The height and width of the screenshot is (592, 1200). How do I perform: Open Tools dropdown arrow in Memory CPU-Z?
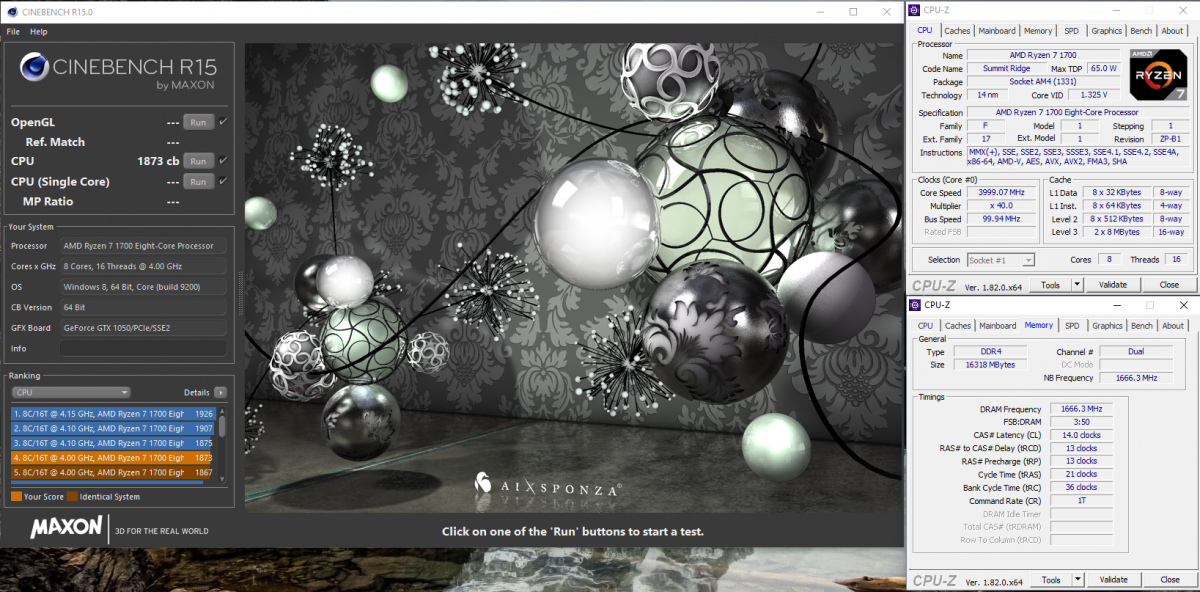coord(1078,580)
